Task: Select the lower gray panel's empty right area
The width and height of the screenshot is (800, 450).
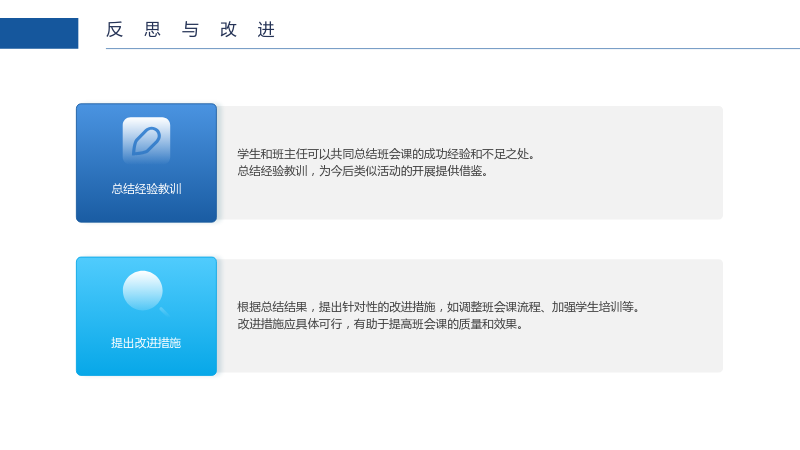Action: pos(684,316)
